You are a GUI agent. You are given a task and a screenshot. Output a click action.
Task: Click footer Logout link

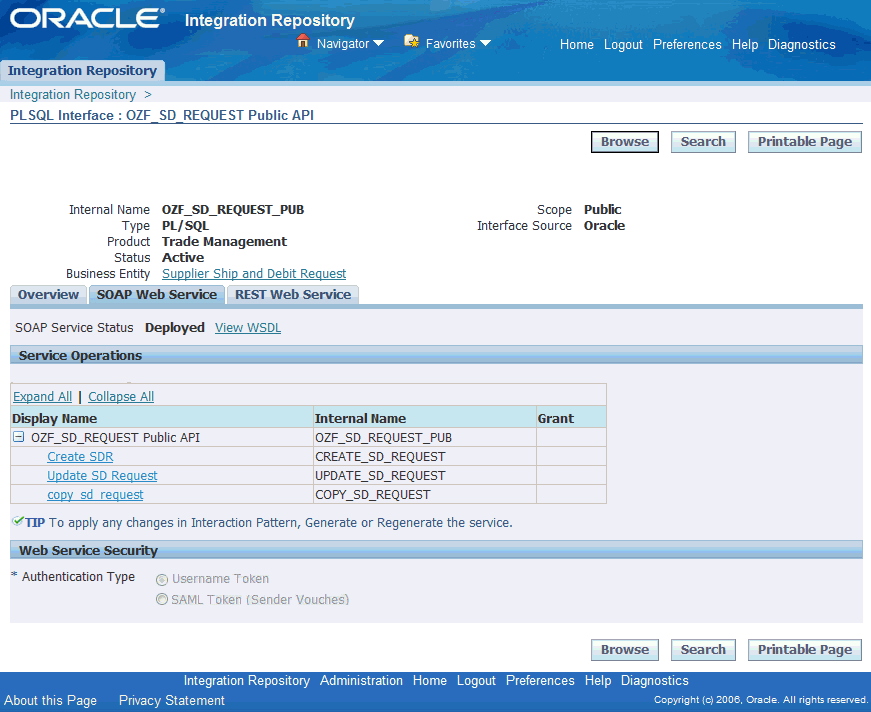[476, 680]
